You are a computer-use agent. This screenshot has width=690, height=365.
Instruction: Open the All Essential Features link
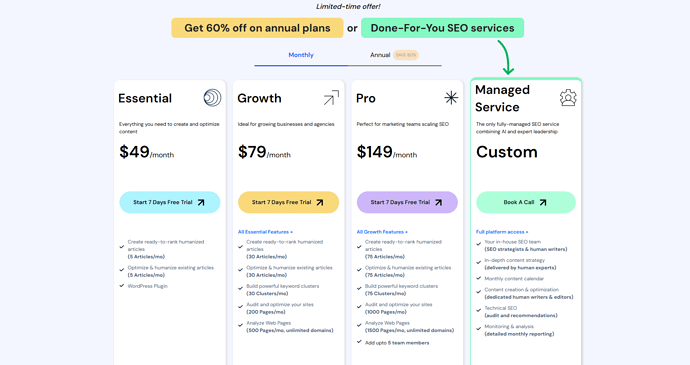265,232
